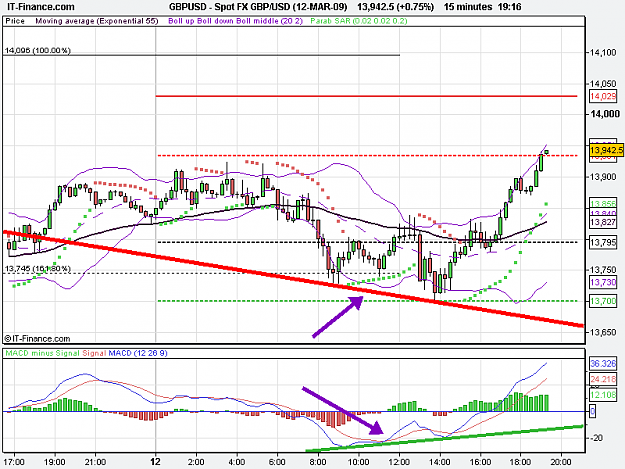Select the 20:00 time axis label

[x=561, y=462]
